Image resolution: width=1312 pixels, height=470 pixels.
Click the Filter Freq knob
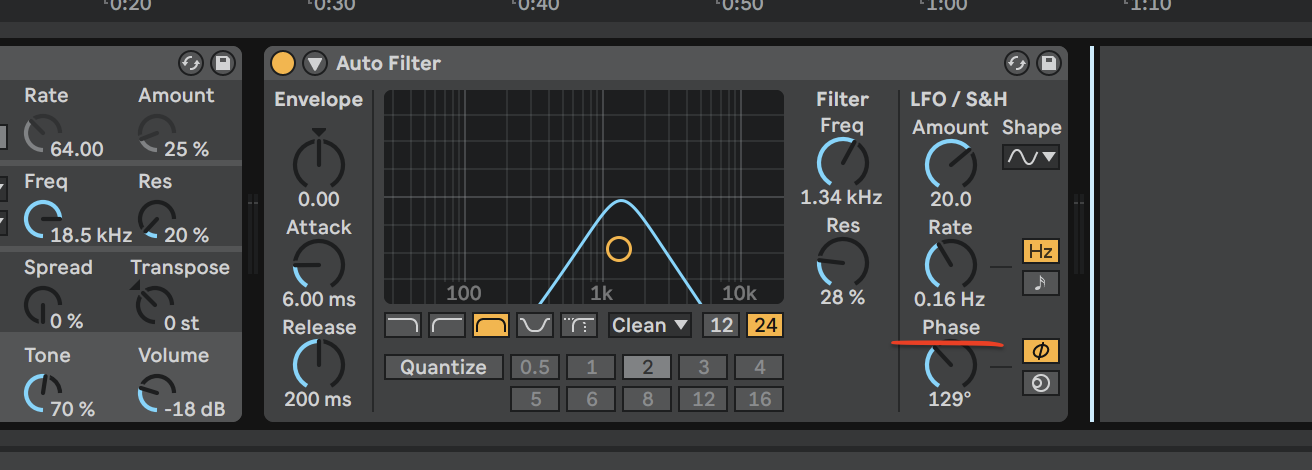842,162
